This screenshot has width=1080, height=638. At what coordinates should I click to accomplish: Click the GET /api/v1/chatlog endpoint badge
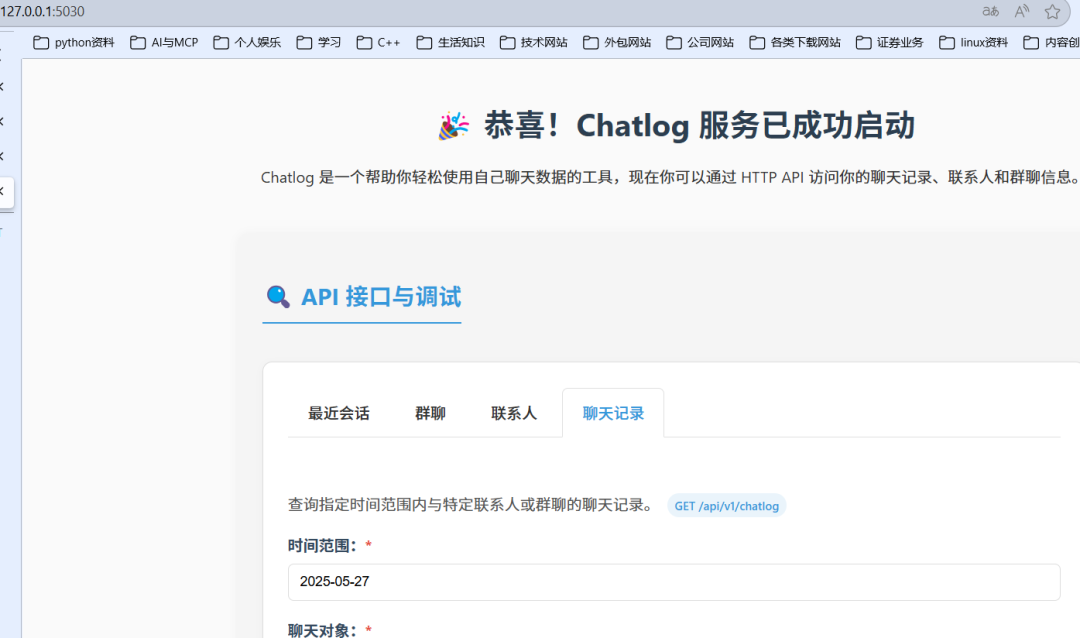pos(727,506)
